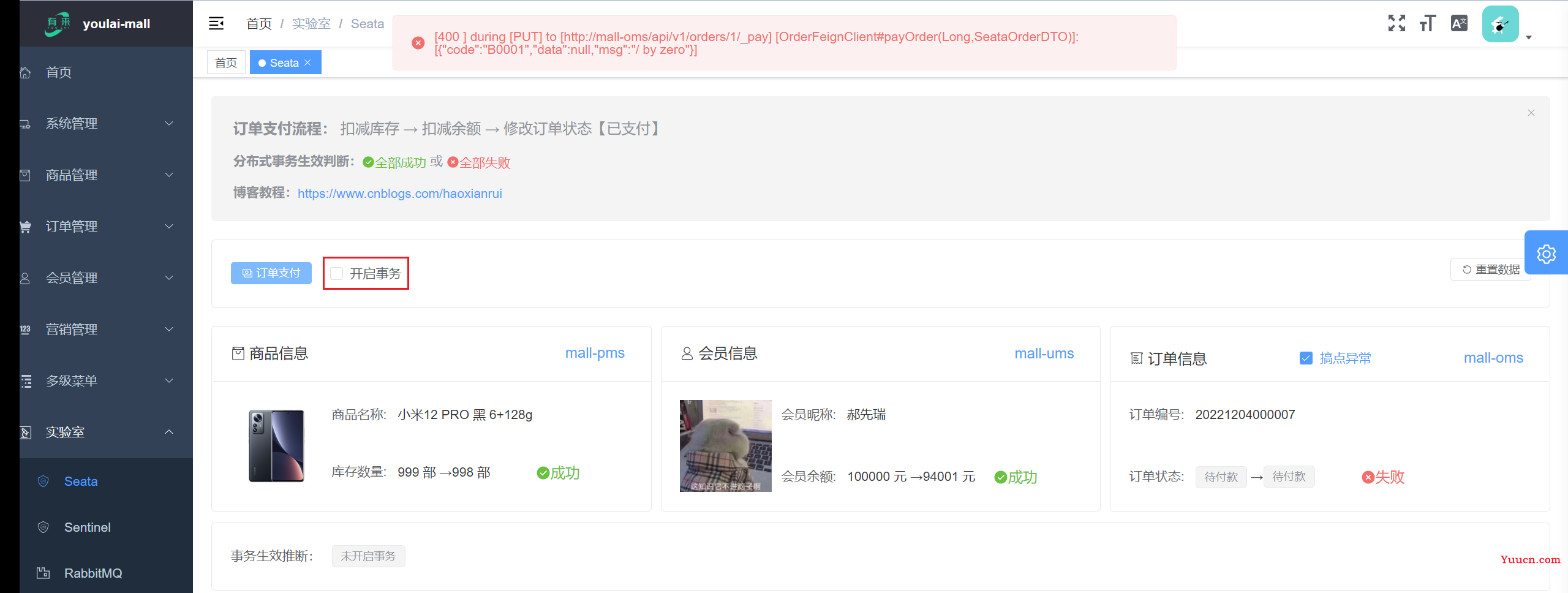Open the avatar dropdown caret
This screenshot has height=593, width=1568.
[x=1529, y=37]
